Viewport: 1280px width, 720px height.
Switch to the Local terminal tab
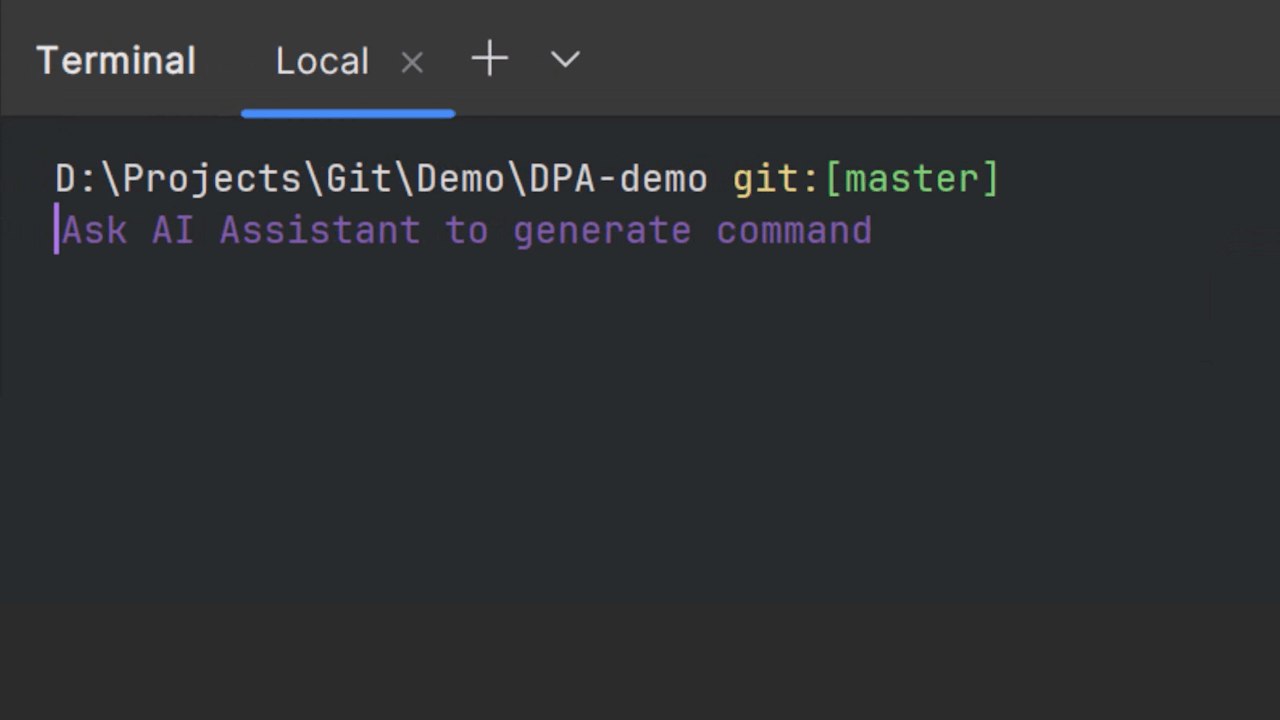(322, 61)
